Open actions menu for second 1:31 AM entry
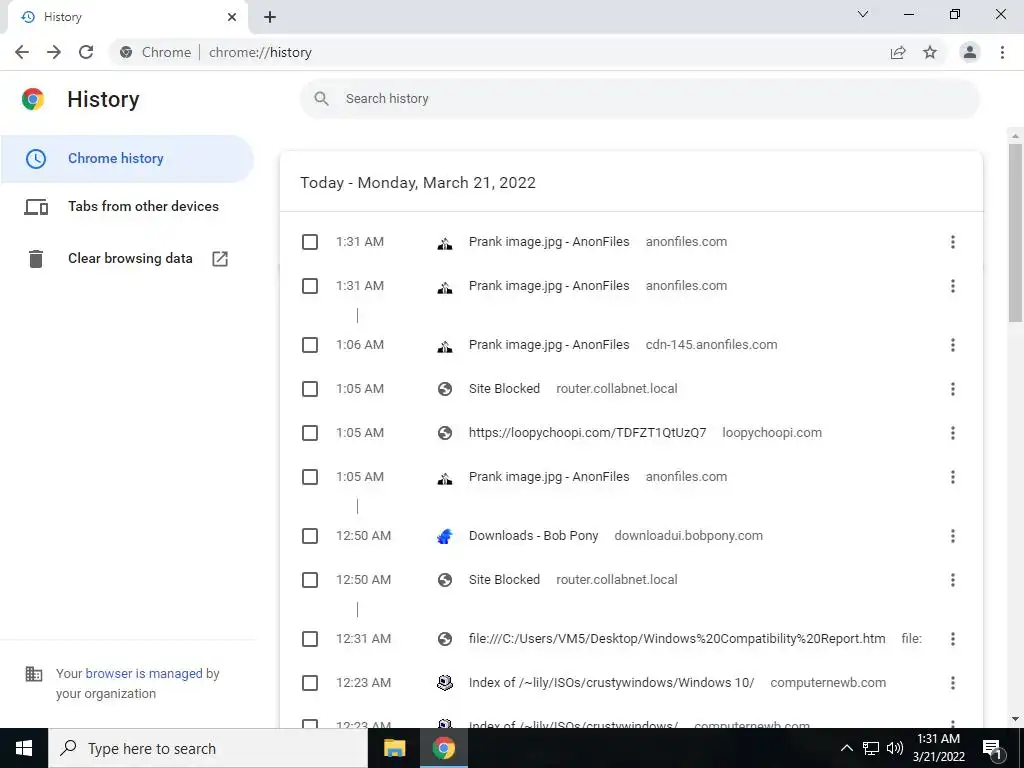The height and width of the screenshot is (768, 1024). (953, 286)
